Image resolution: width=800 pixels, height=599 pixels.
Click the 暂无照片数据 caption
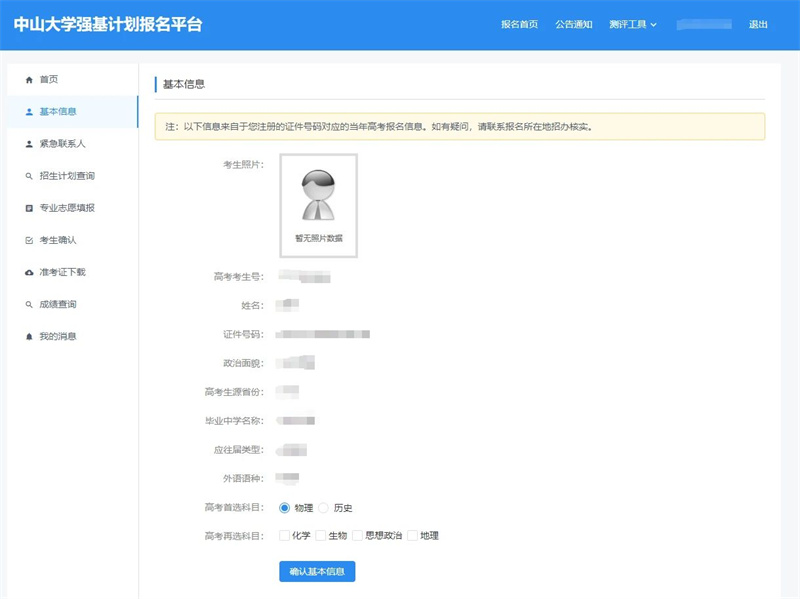click(319, 238)
